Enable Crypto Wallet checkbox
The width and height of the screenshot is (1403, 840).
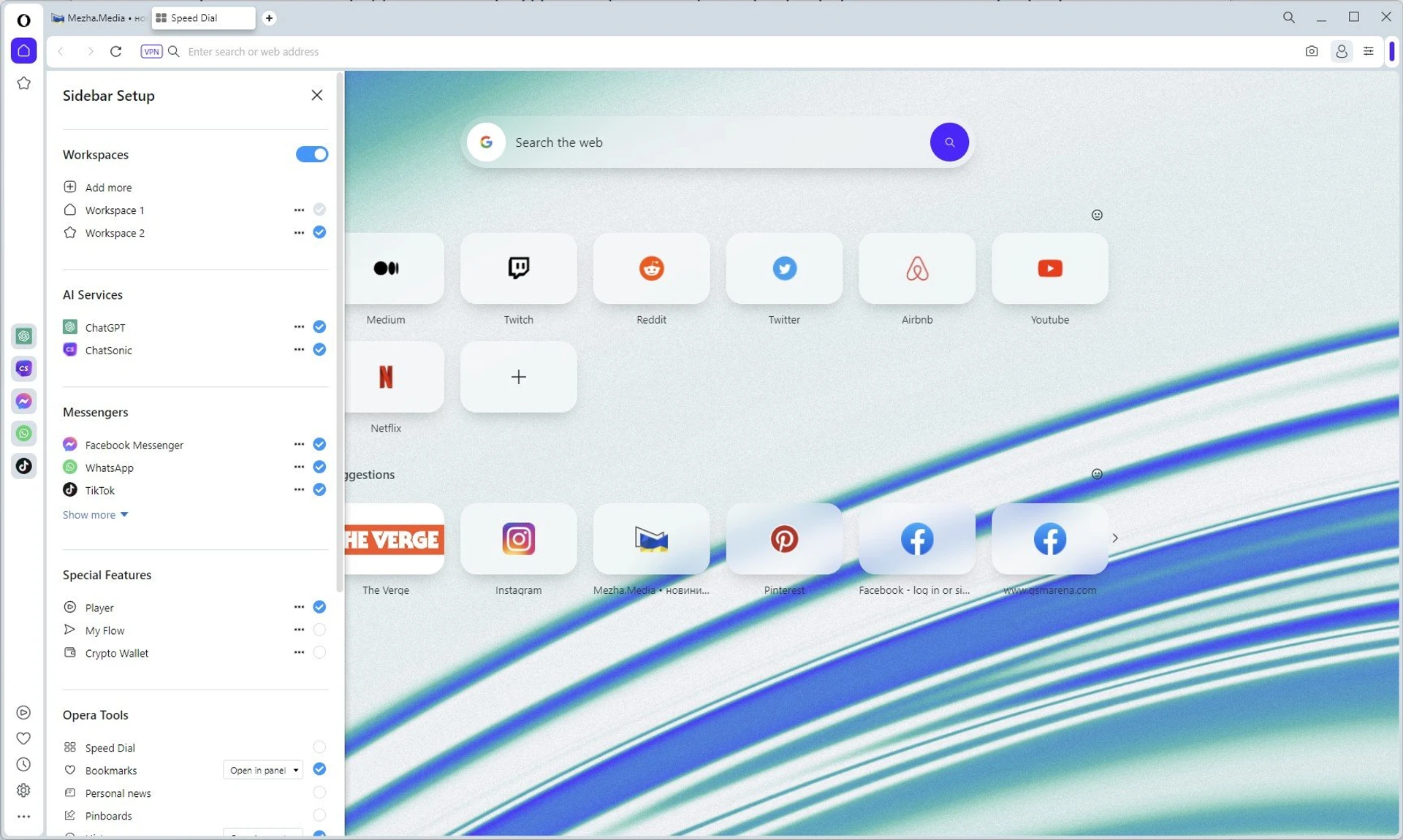pos(319,652)
